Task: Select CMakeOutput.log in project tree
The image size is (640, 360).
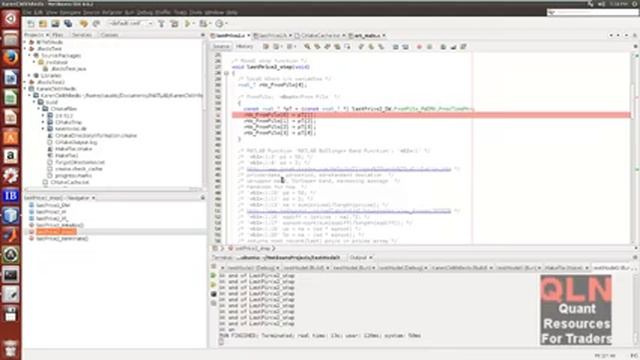Action: (76, 142)
